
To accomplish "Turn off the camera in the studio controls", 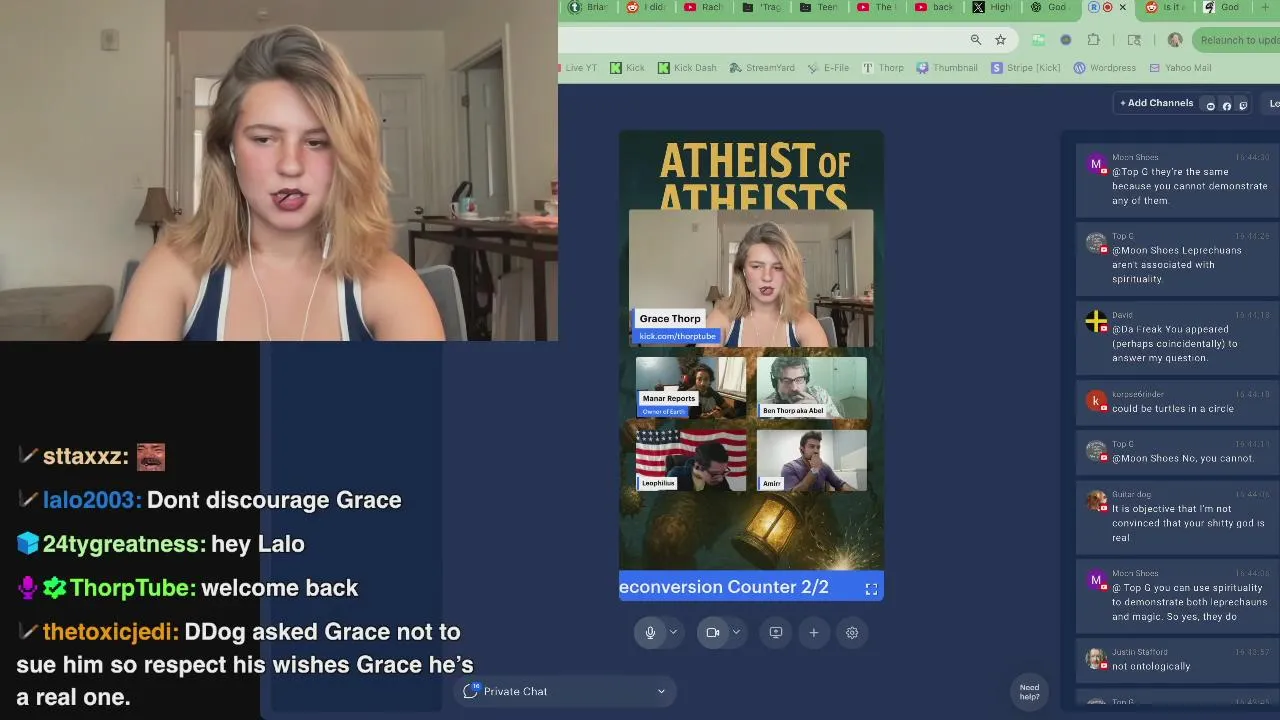I will tap(713, 632).
